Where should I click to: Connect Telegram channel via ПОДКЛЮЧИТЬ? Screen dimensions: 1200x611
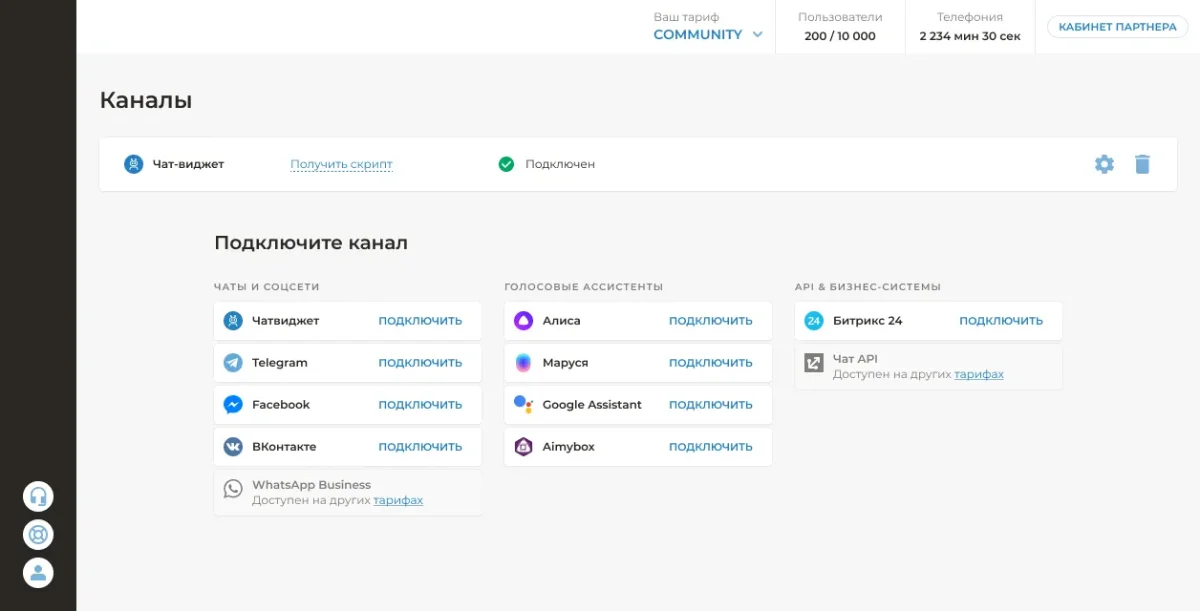(x=420, y=363)
